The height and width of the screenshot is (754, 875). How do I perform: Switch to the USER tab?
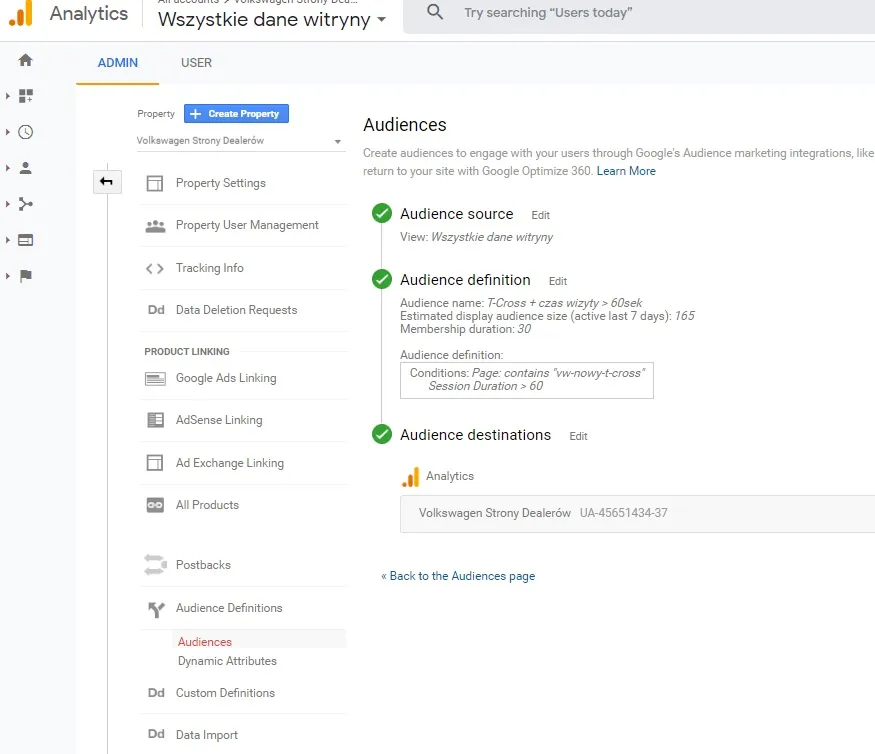pyautogui.click(x=196, y=63)
